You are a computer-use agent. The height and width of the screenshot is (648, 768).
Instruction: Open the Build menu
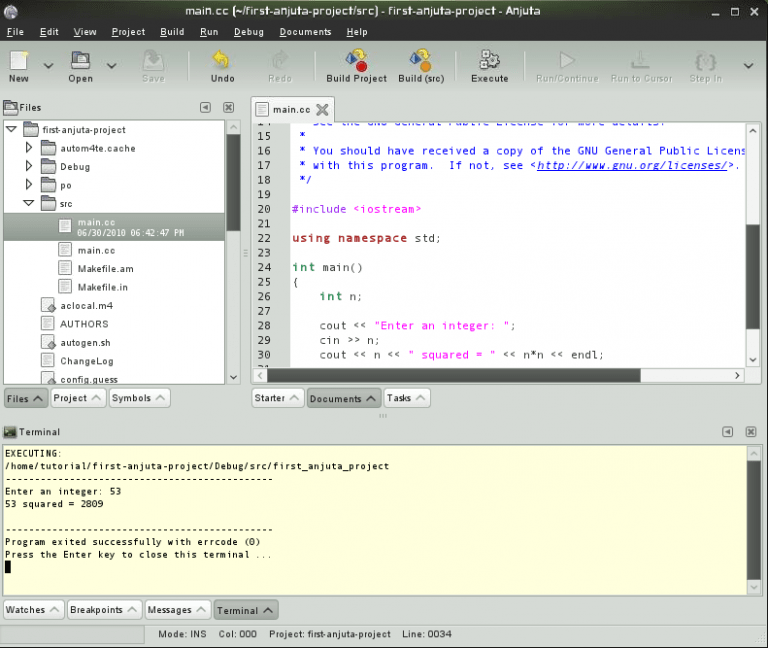[172, 32]
